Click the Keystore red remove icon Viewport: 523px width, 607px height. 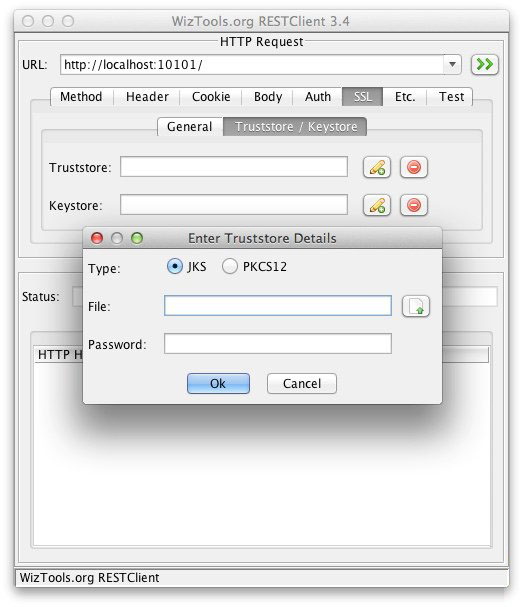413,205
